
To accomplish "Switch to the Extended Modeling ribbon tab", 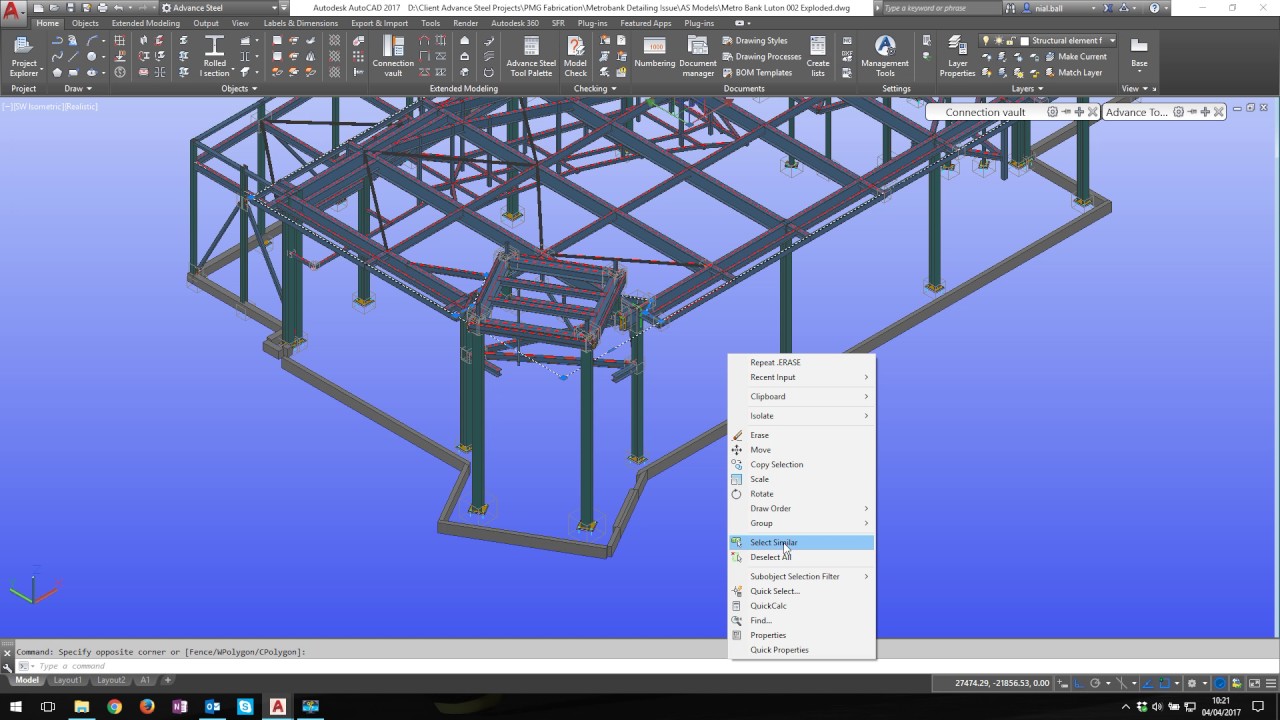I will pyautogui.click(x=146, y=23).
